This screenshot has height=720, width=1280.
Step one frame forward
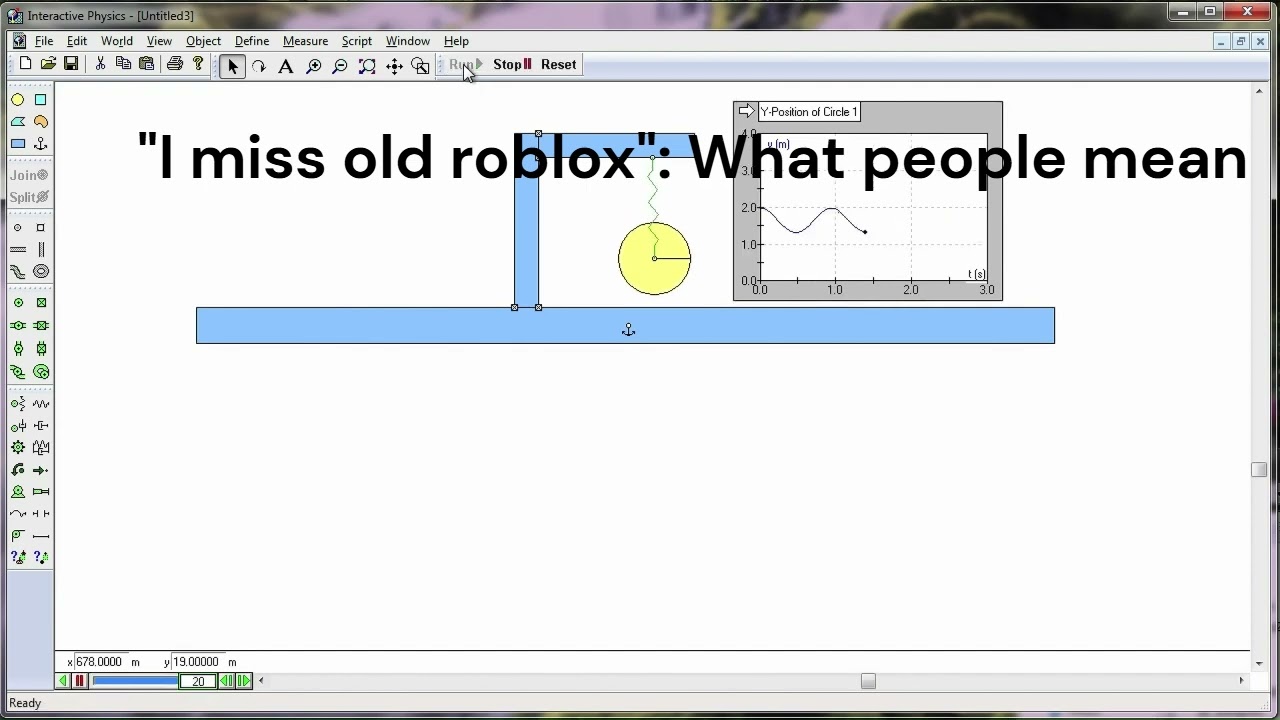pyautogui.click(x=244, y=681)
